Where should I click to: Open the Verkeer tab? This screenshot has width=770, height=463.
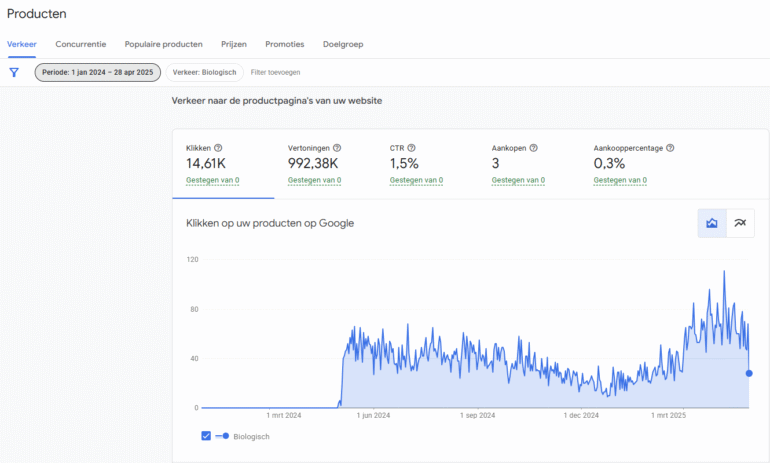tap(22, 44)
